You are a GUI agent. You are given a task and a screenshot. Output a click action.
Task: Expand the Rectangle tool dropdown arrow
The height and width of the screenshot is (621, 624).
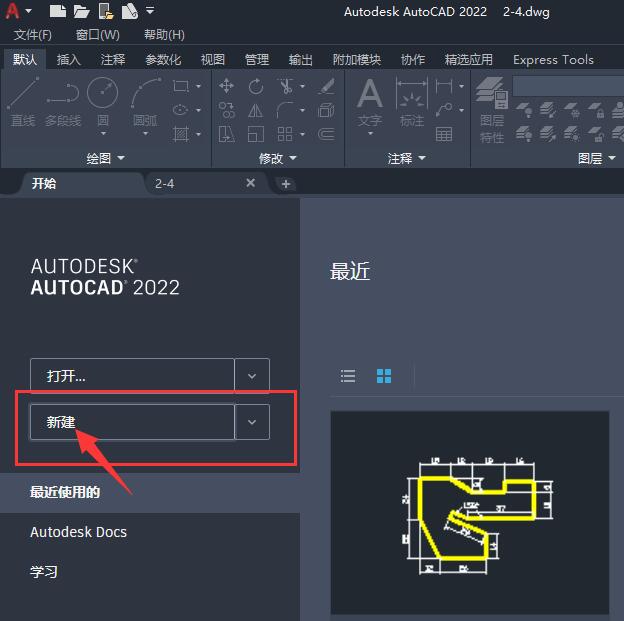pos(198,86)
